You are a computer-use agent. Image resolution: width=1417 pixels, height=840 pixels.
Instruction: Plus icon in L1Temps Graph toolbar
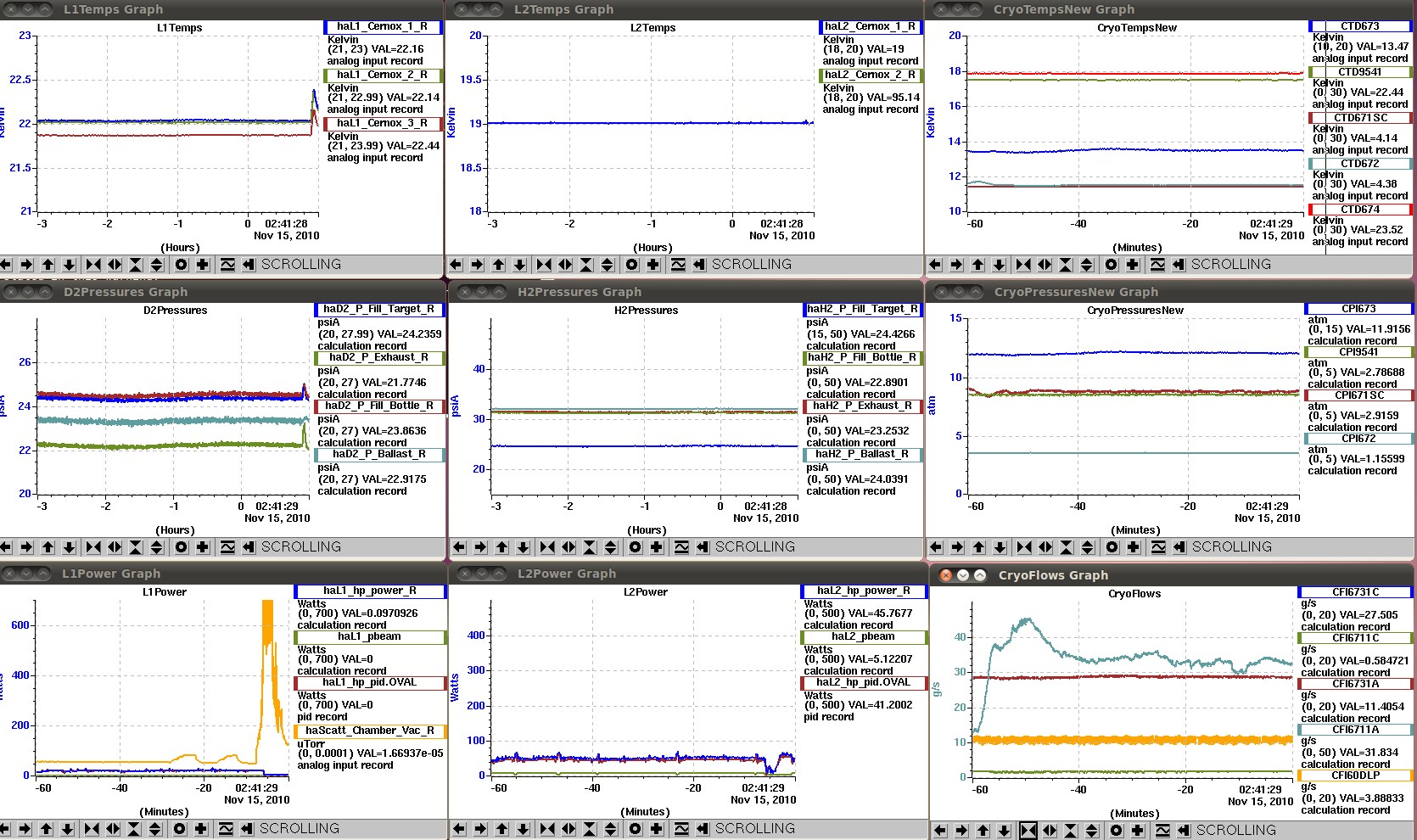pos(202,265)
